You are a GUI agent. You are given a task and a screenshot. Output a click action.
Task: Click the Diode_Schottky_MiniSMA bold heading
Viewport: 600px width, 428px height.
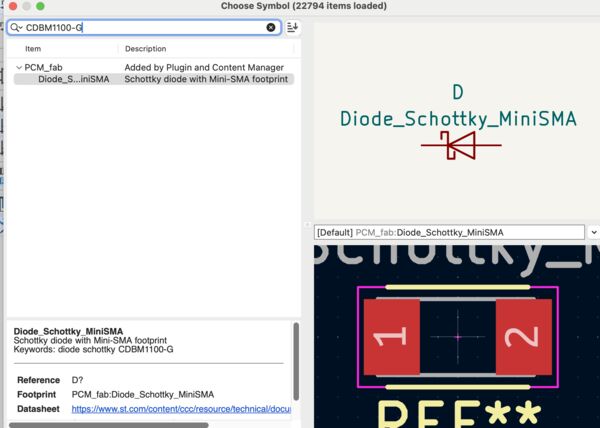click(68, 331)
